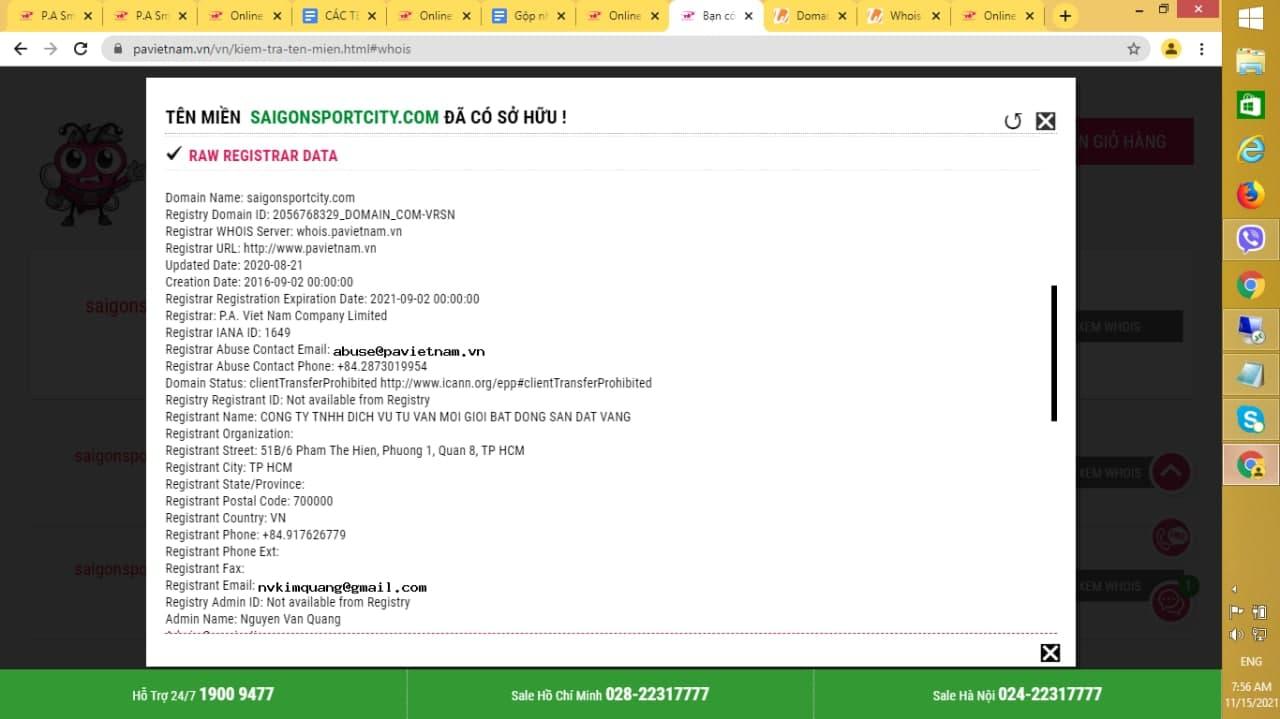This screenshot has height=719, width=1280.
Task: Click the Registry Domain ID line
Action: (310, 214)
